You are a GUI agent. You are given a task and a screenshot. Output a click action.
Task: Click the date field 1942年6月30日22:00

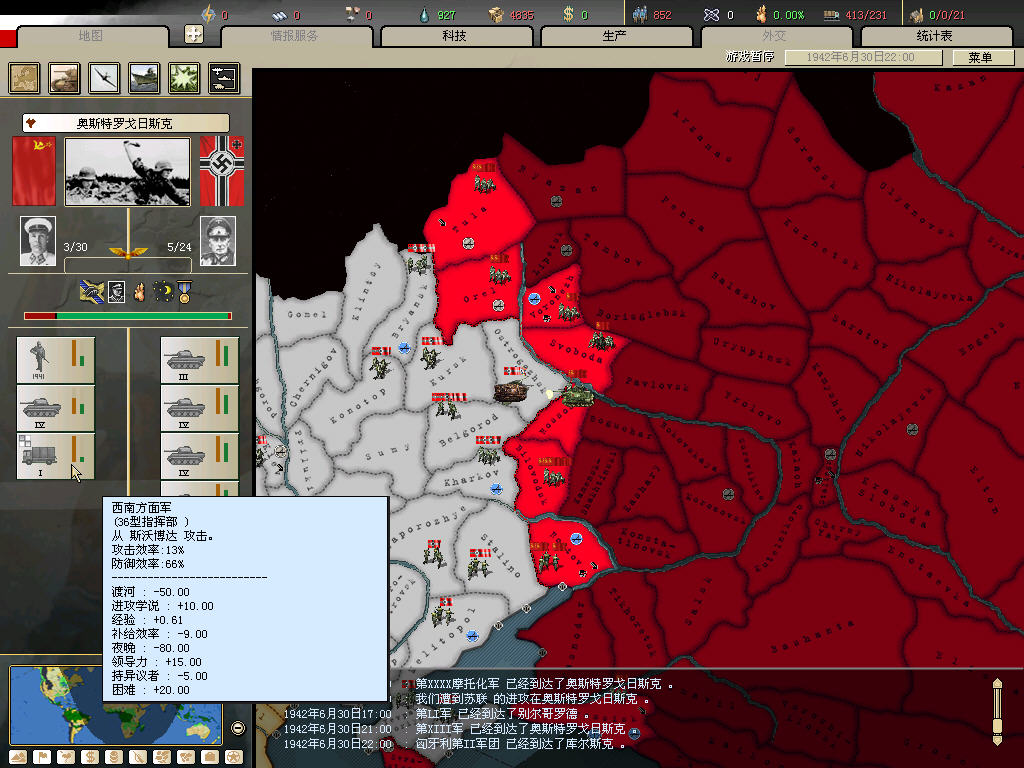(x=863, y=57)
